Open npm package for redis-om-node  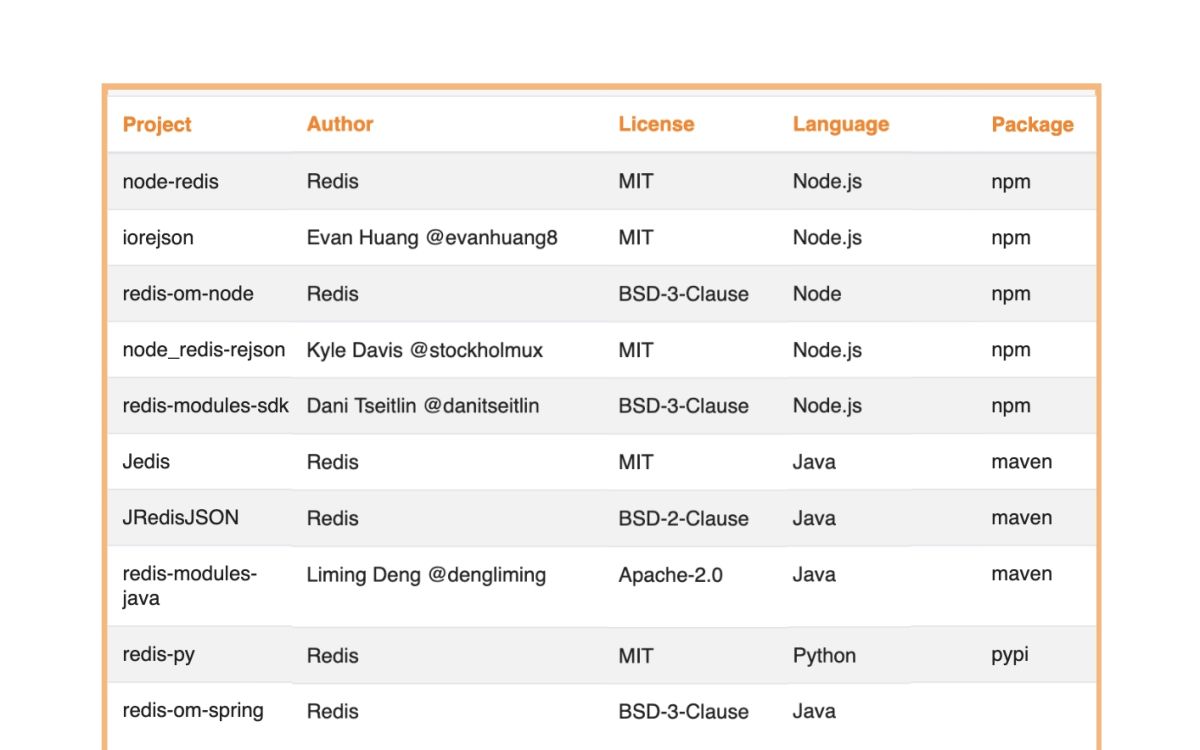pos(1011,295)
